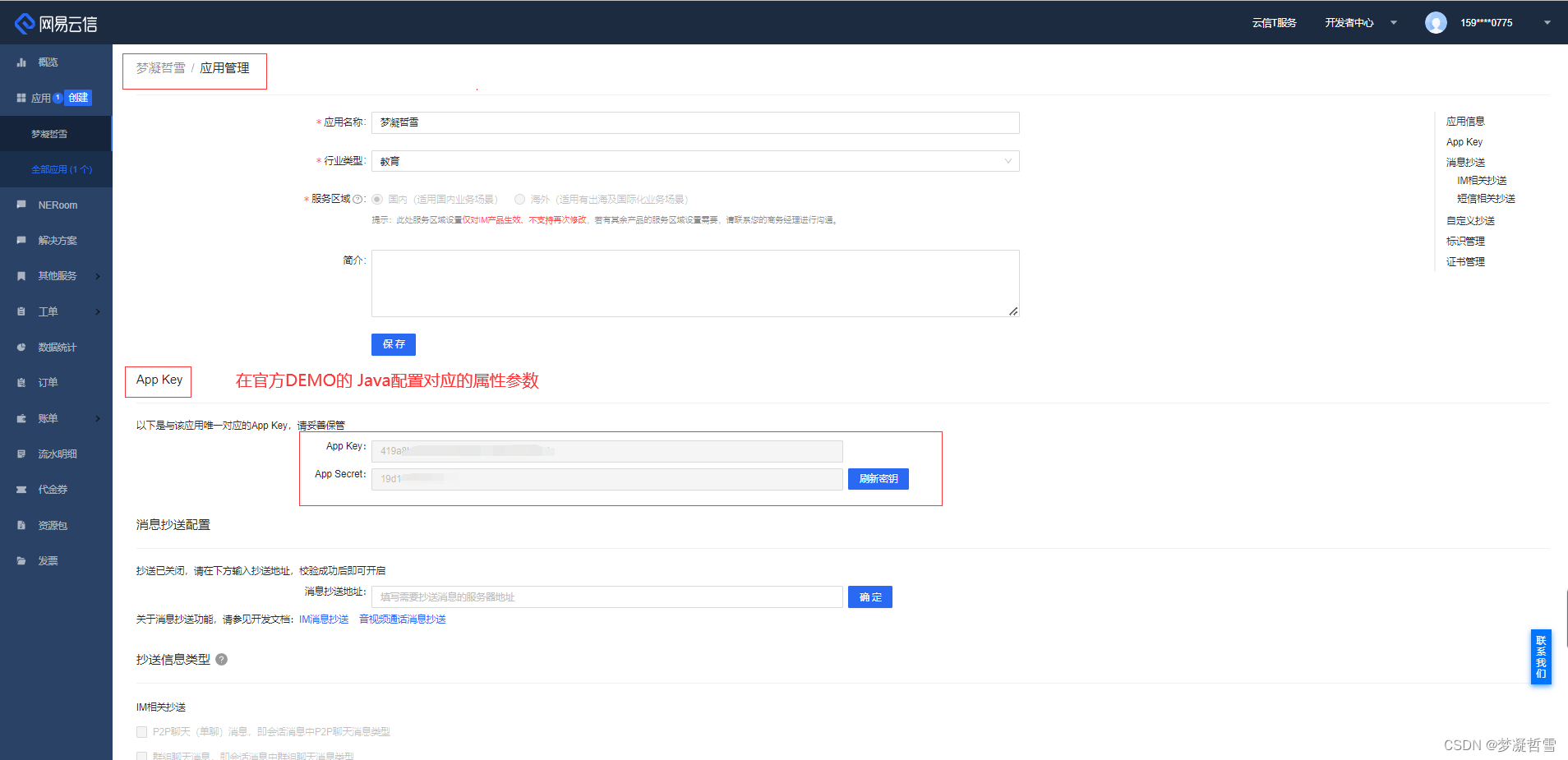Jump to 短信相关抄送 anchor on right
The height and width of the screenshot is (760, 1568).
(x=1486, y=199)
